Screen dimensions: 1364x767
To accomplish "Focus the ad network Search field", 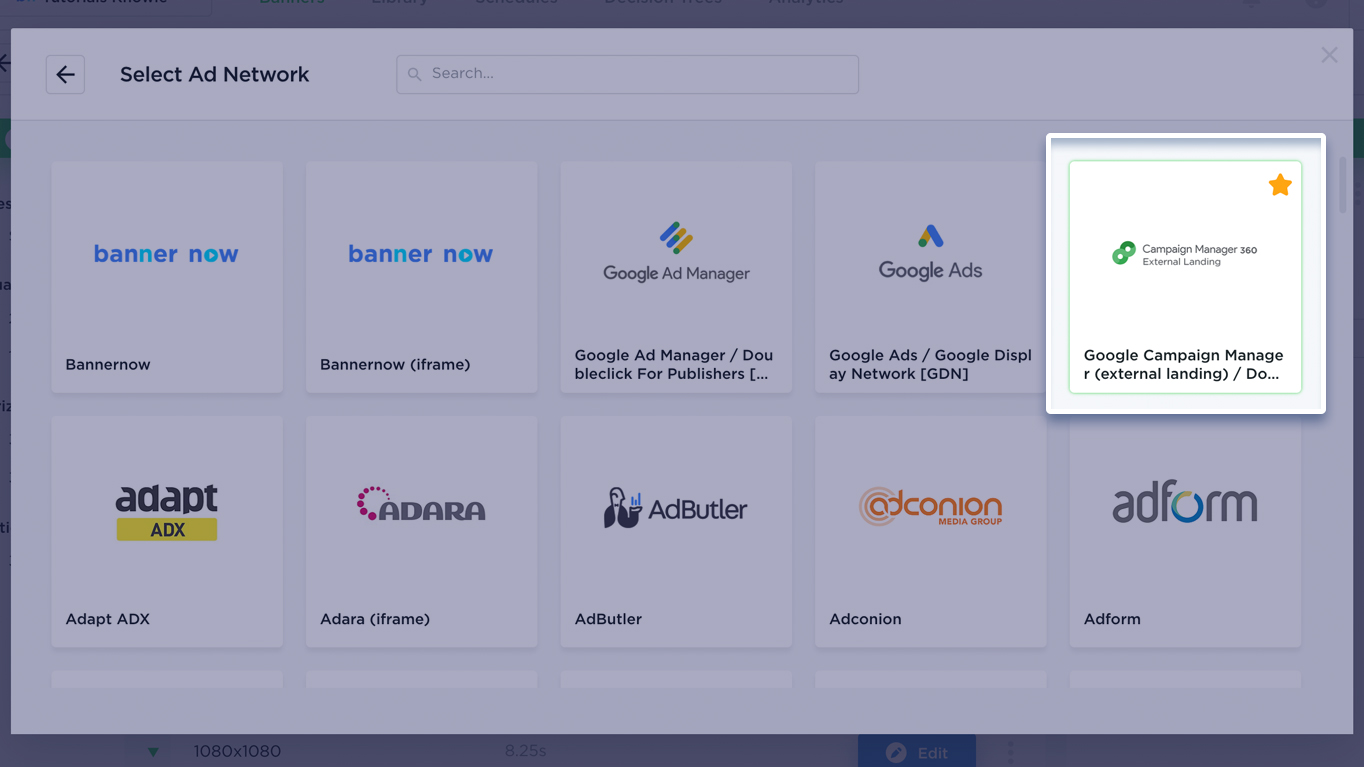I will (x=627, y=74).
